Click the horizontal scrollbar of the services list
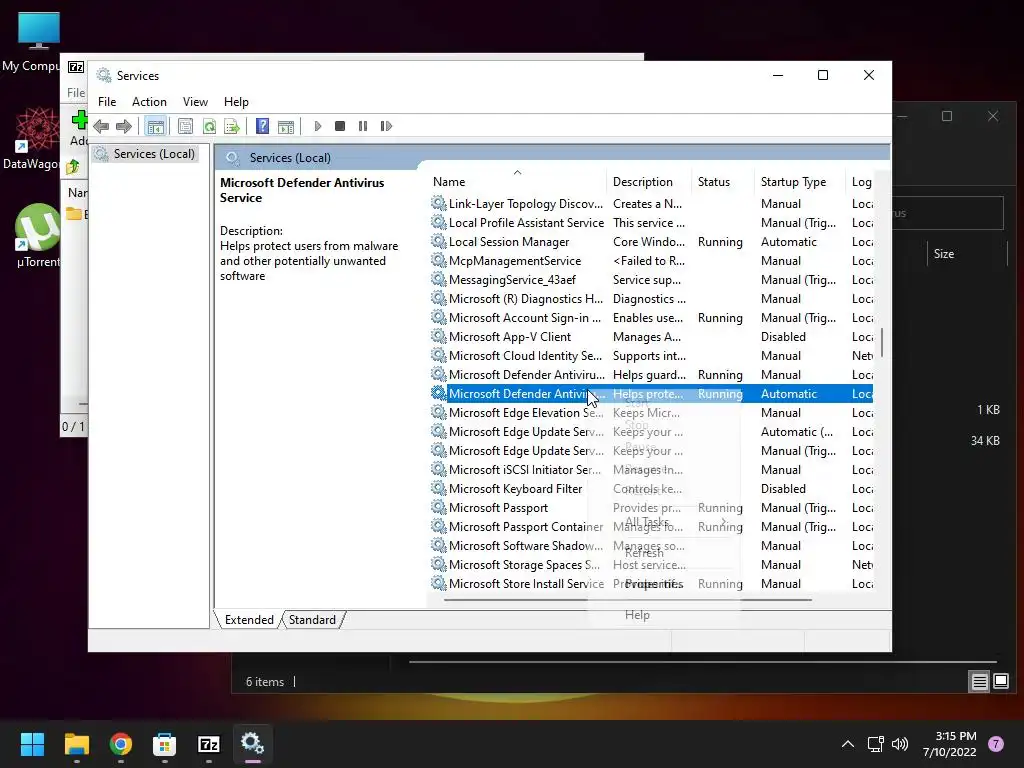This screenshot has width=1024, height=768. pyautogui.click(x=628, y=599)
